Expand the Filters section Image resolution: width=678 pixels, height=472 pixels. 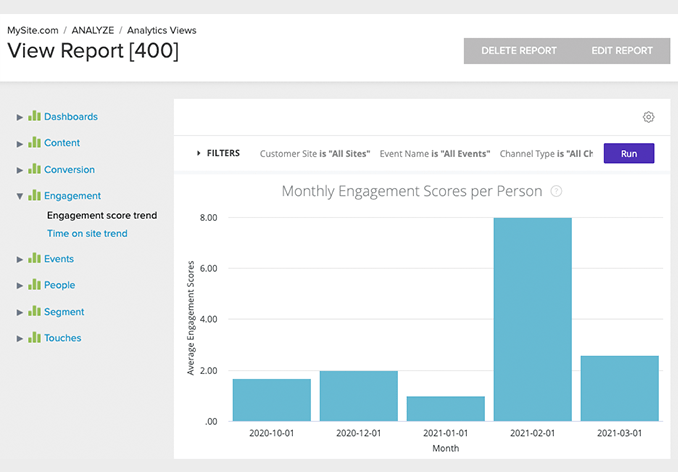point(218,154)
